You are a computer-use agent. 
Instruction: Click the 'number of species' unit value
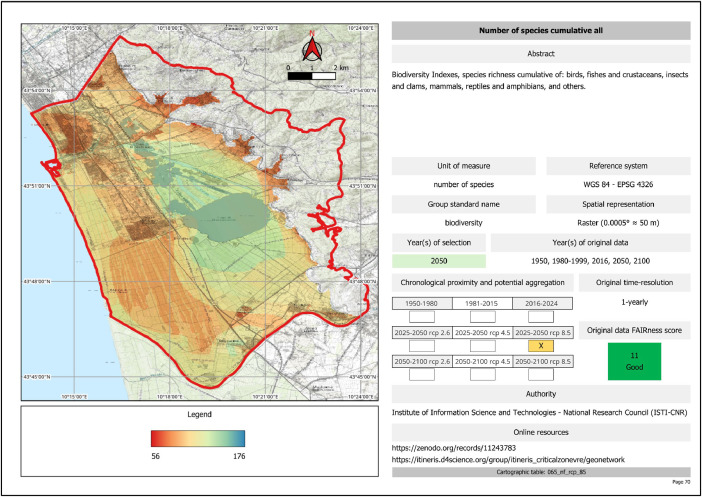tap(463, 184)
